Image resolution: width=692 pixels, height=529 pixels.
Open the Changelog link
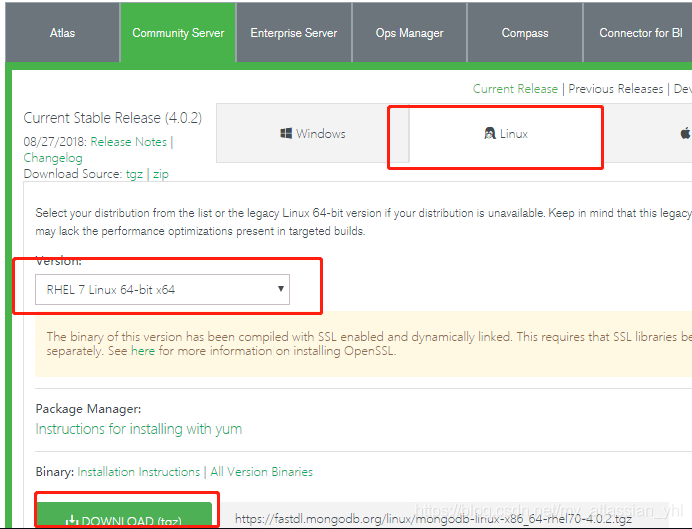tap(53, 158)
